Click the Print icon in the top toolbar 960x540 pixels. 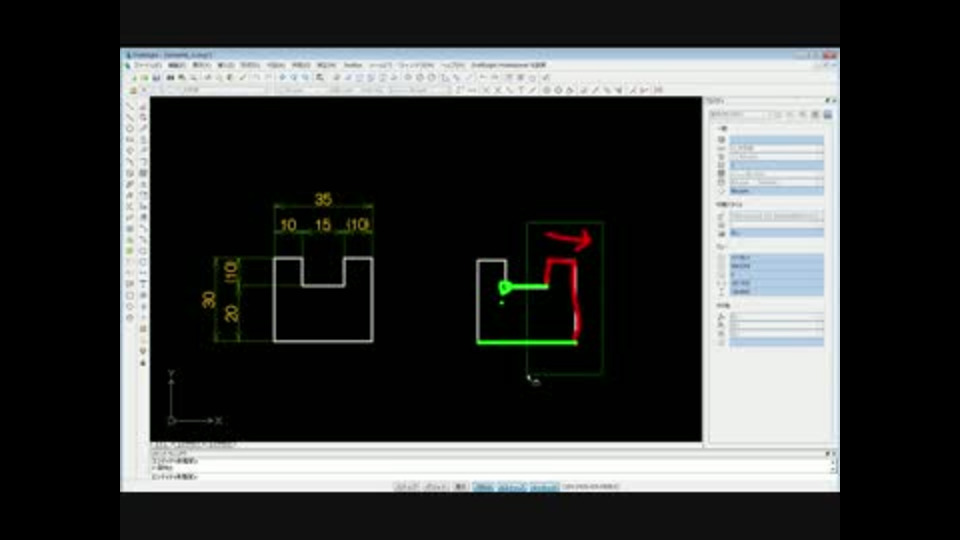(171, 78)
